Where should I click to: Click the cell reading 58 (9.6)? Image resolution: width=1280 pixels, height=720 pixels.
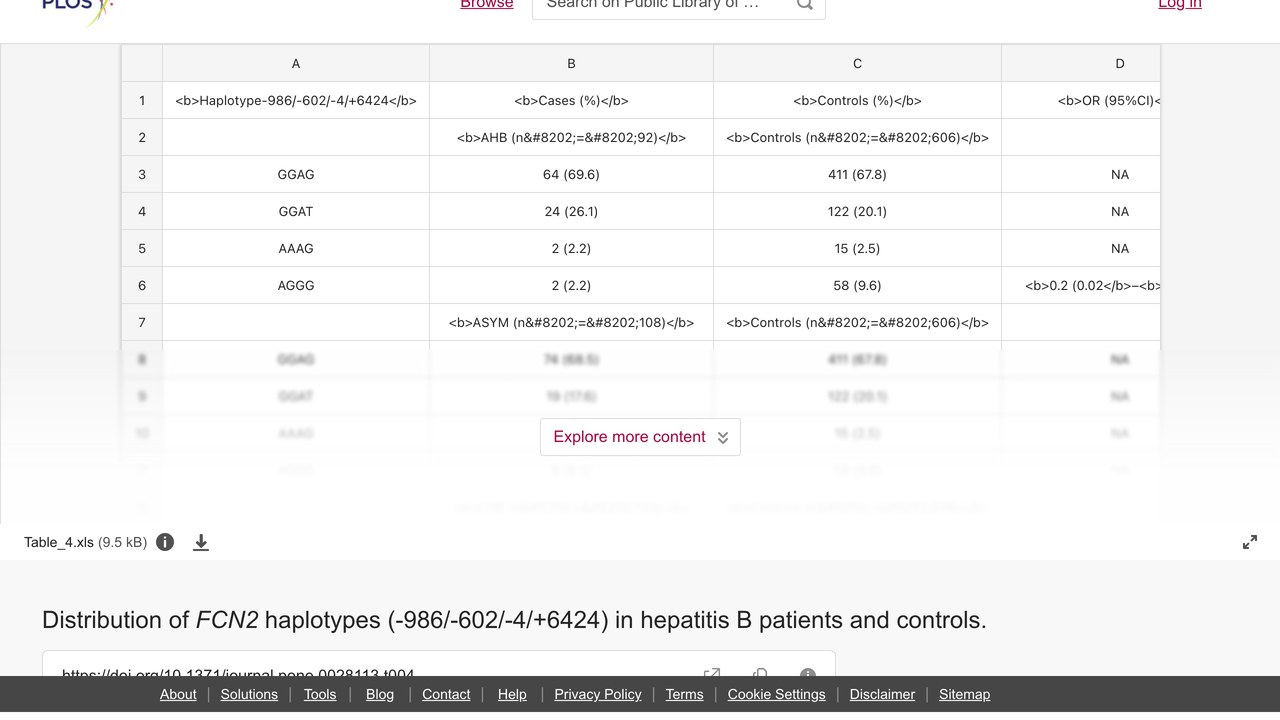[x=857, y=285]
